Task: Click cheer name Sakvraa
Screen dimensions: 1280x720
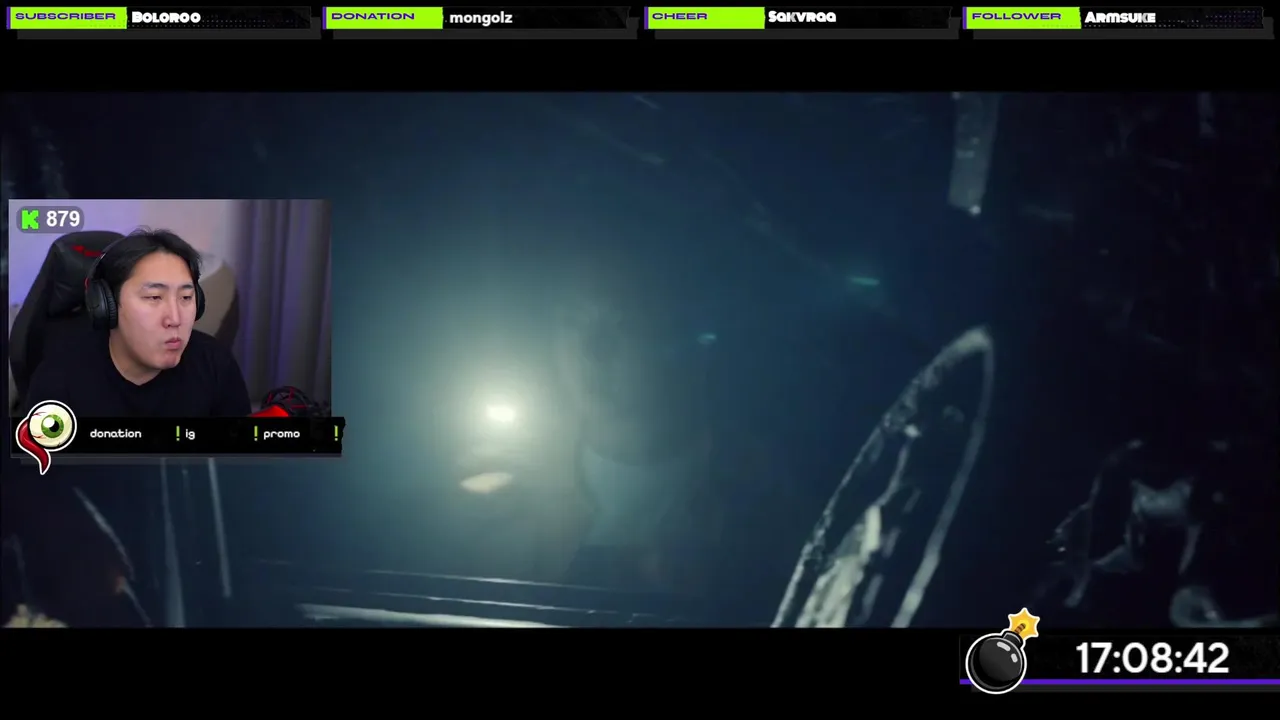Action: pyautogui.click(x=802, y=17)
